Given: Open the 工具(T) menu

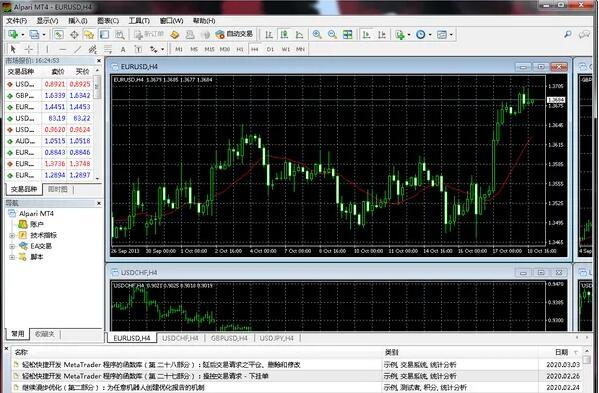Looking at the screenshot, I should pyautogui.click(x=139, y=21).
